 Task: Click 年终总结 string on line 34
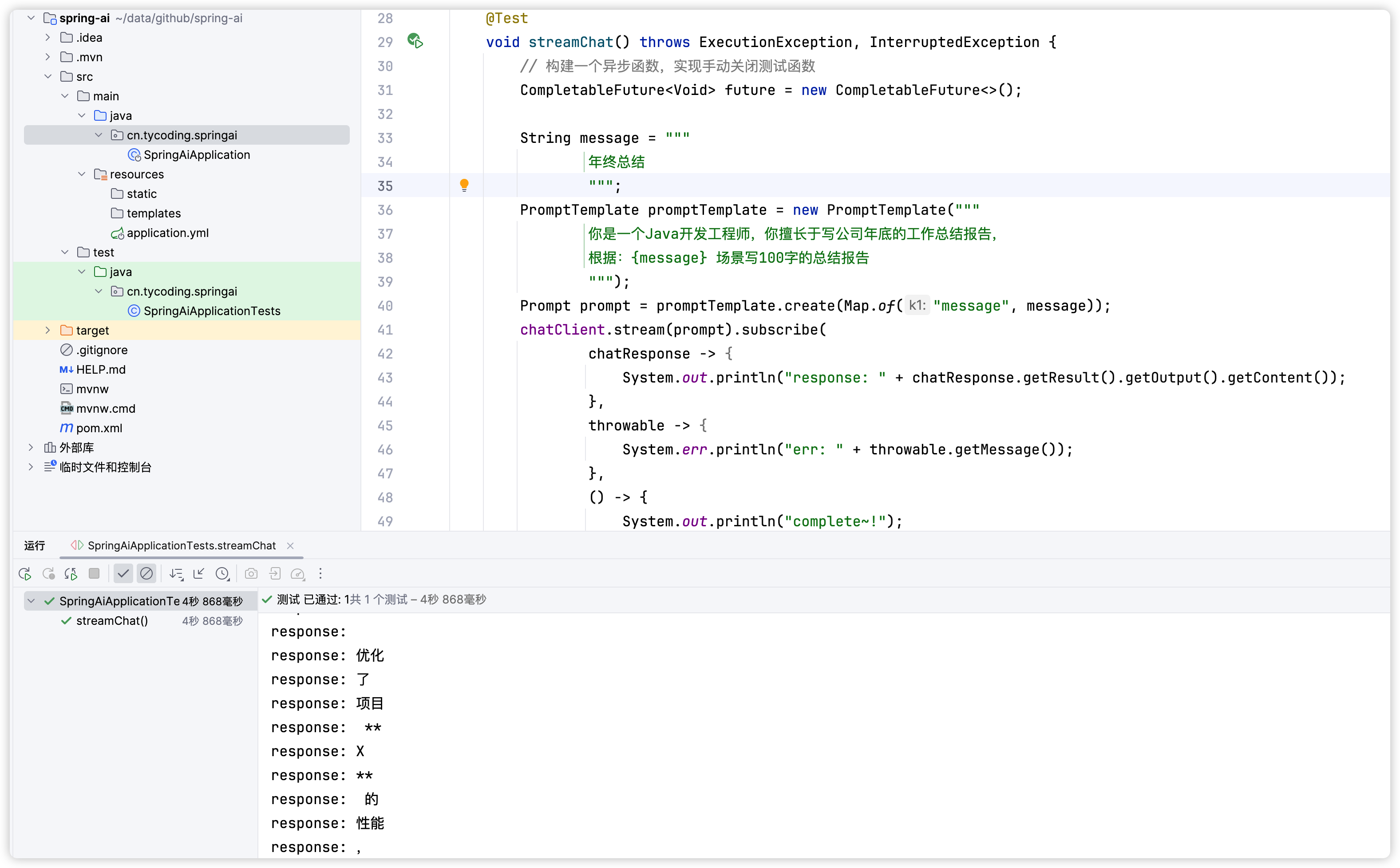coord(616,162)
